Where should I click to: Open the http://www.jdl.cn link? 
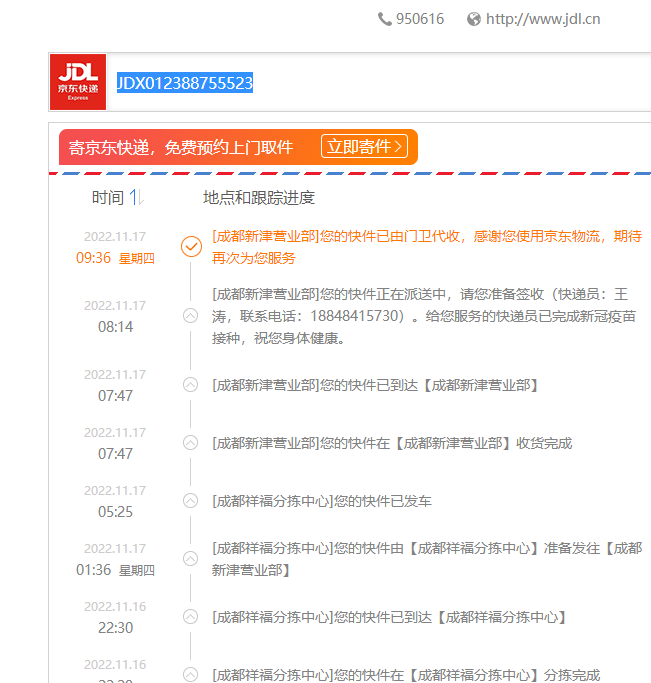click(543, 19)
